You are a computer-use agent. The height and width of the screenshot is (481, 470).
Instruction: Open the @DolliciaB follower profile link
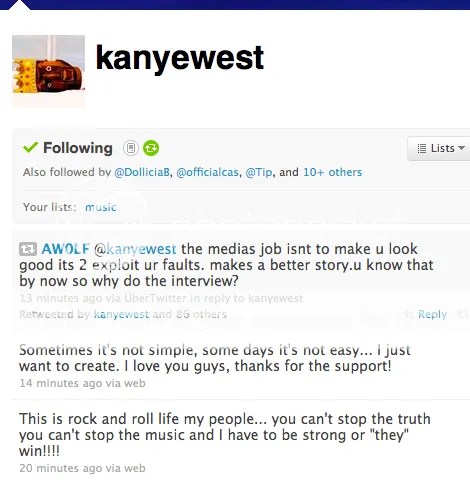142,172
